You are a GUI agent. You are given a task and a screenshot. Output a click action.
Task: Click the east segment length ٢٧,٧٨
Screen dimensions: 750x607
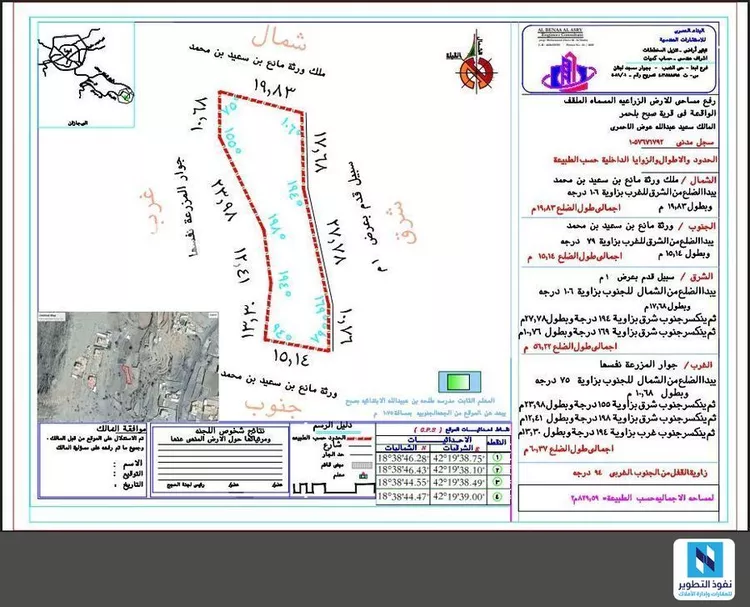point(335,242)
